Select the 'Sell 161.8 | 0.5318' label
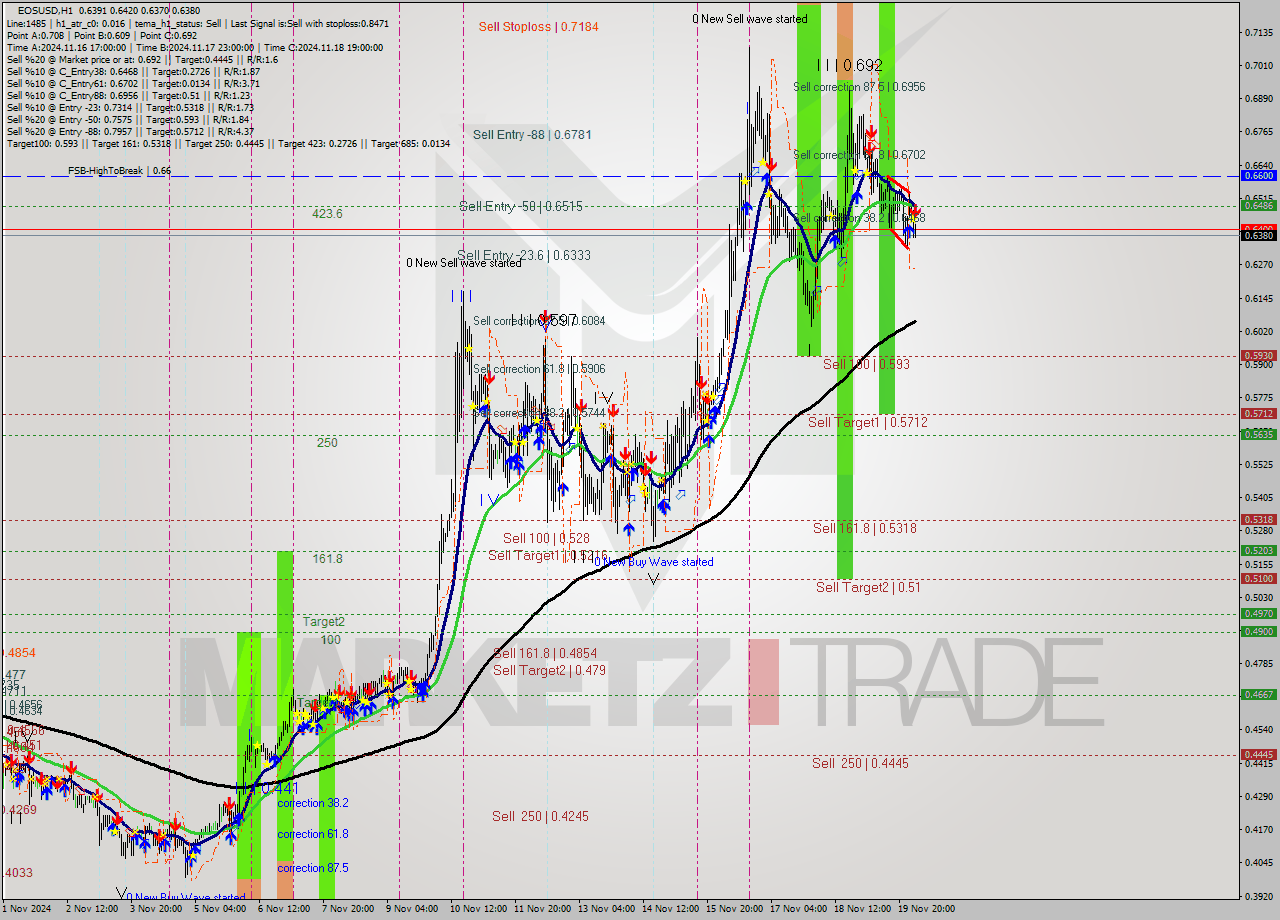Viewport: 1280px width, 920px height. 864,528
